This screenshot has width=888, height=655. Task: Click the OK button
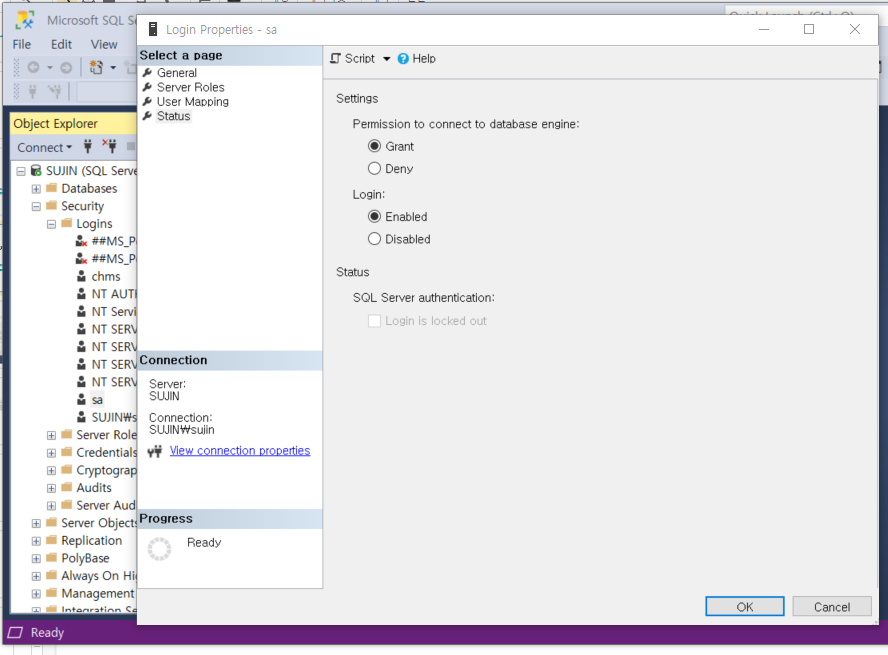[x=745, y=606]
